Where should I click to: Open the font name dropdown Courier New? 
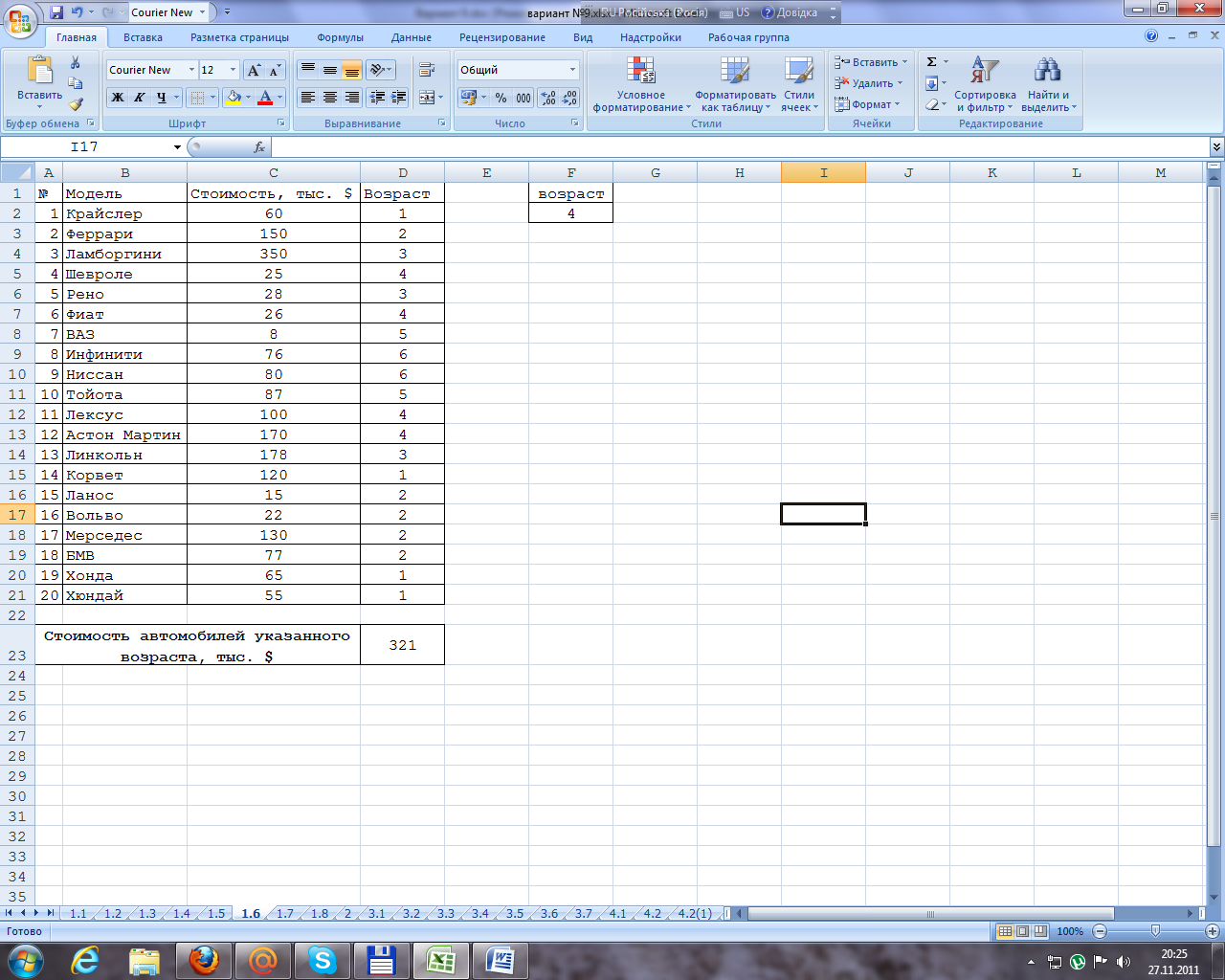coord(191,70)
